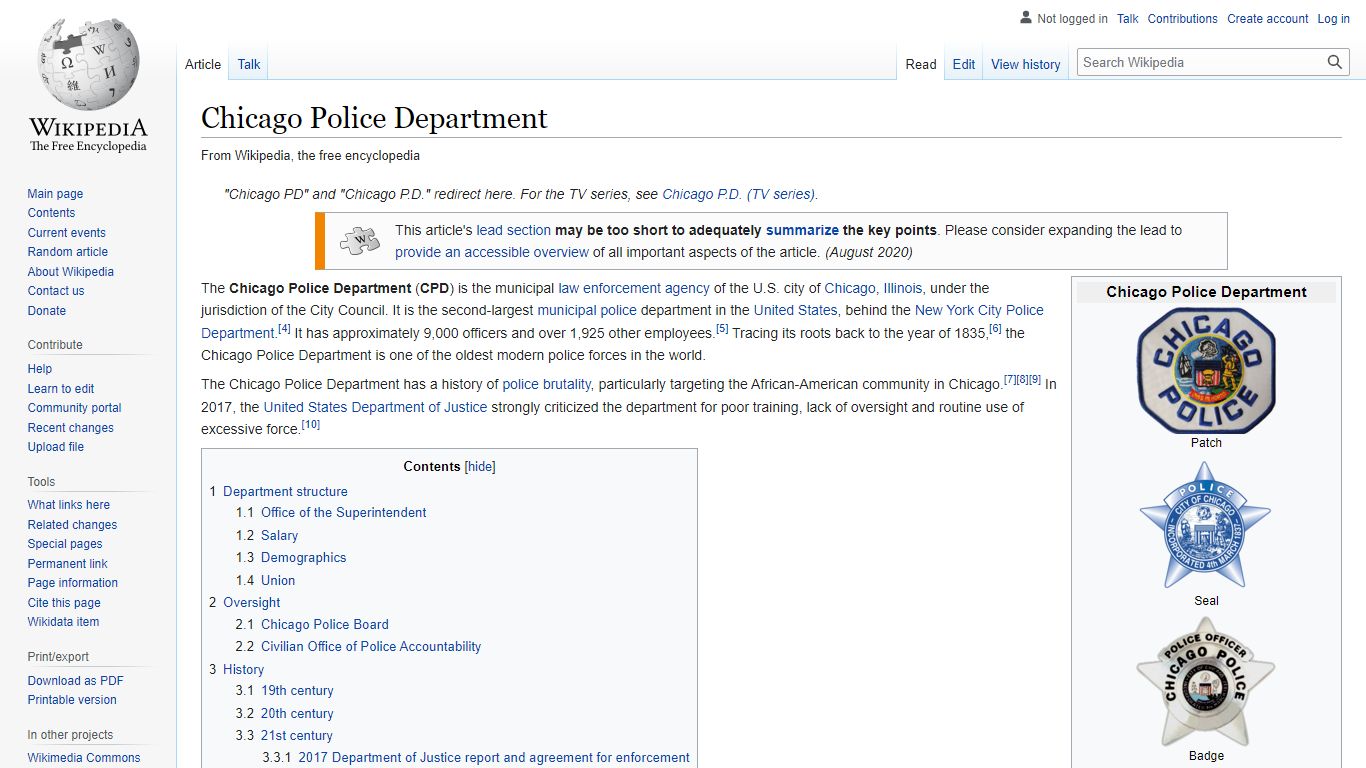
Task: Open About Wikipedia
Action: point(71,272)
